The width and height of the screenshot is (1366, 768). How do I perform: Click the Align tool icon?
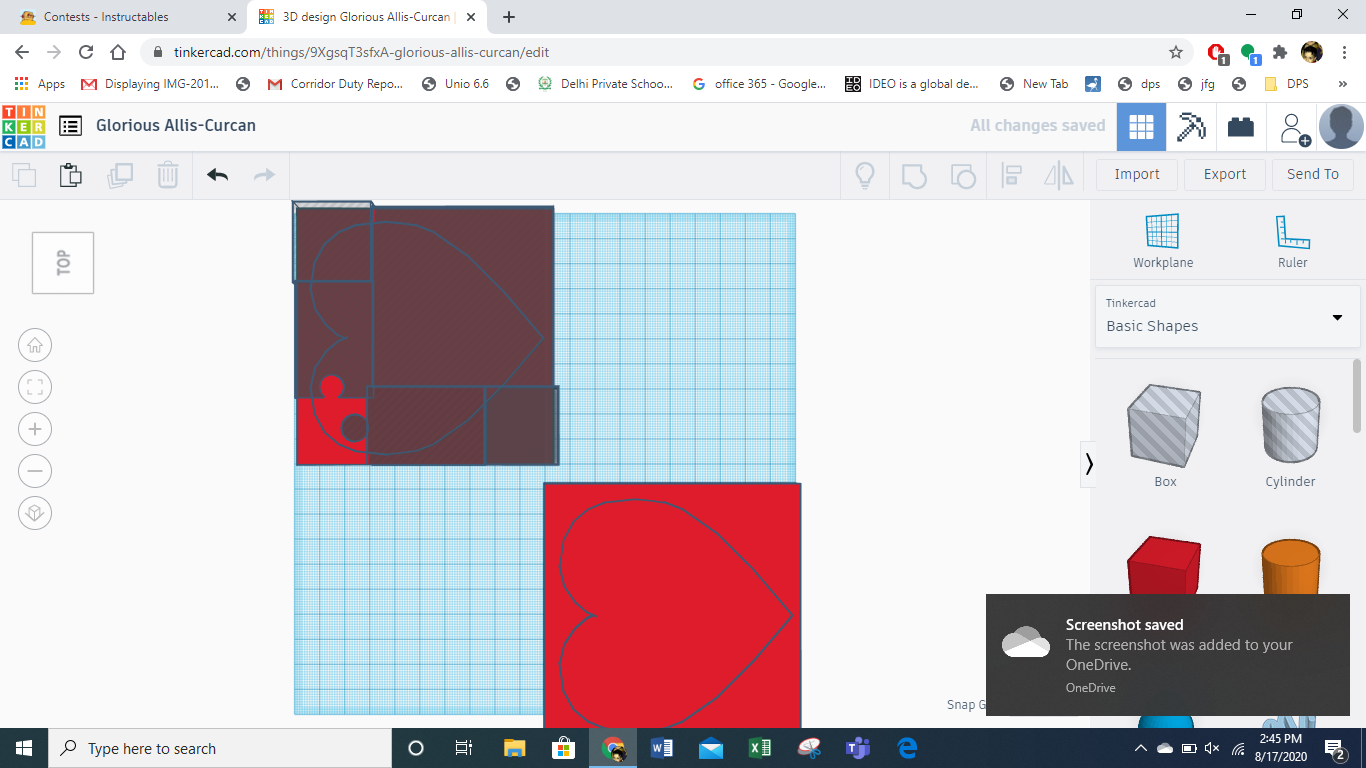(1011, 176)
